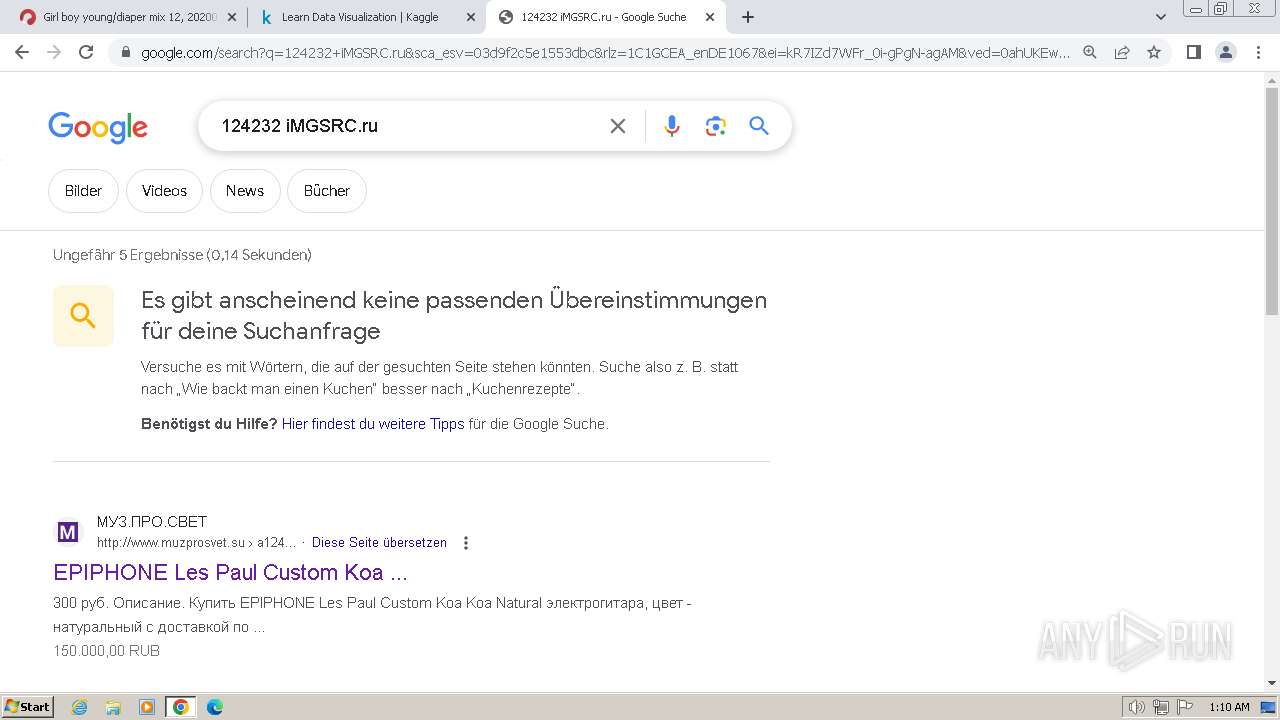Filter results by Bücher

[x=327, y=191]
